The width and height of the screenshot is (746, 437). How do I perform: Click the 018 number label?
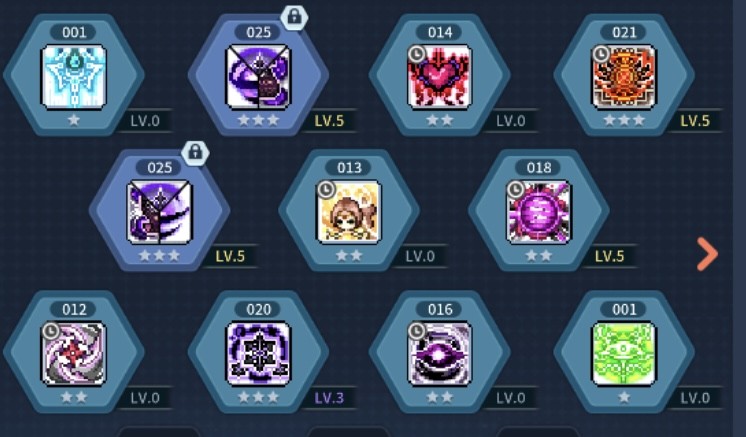point(539,167)
